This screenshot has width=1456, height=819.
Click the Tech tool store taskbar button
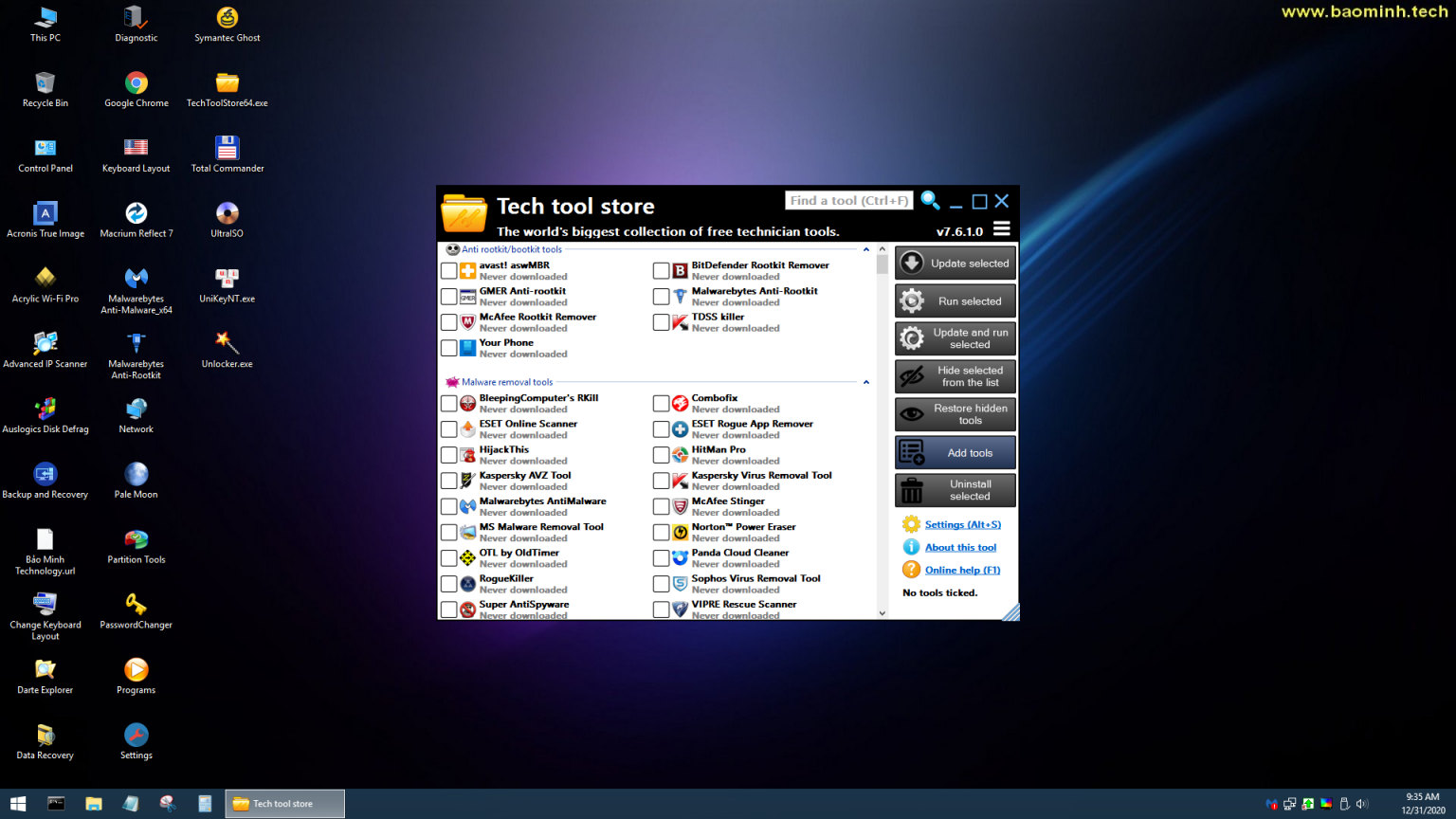pyautogui.click(x=284, y=804)
